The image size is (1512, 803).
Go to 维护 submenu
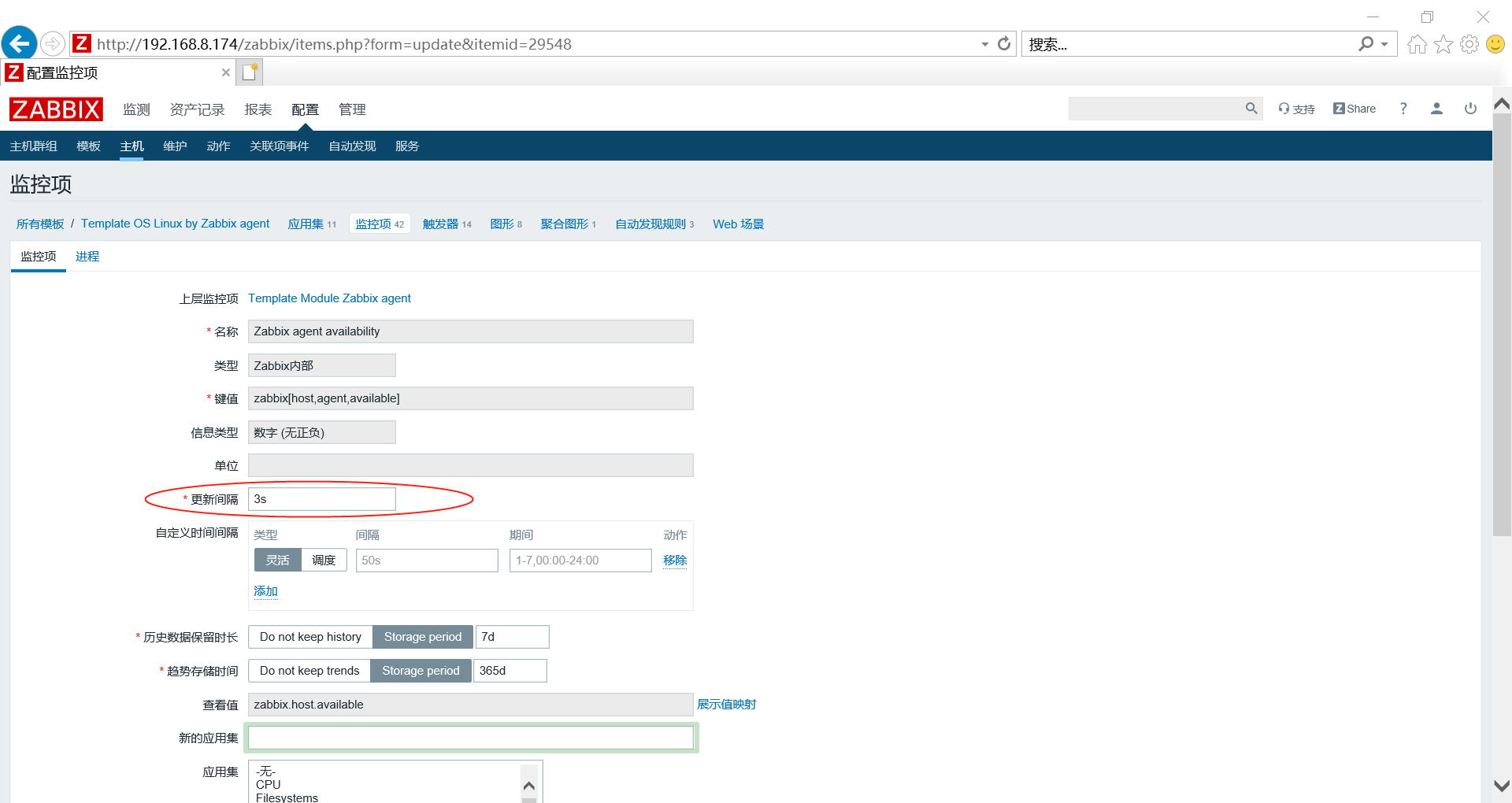tap(175, 146)
